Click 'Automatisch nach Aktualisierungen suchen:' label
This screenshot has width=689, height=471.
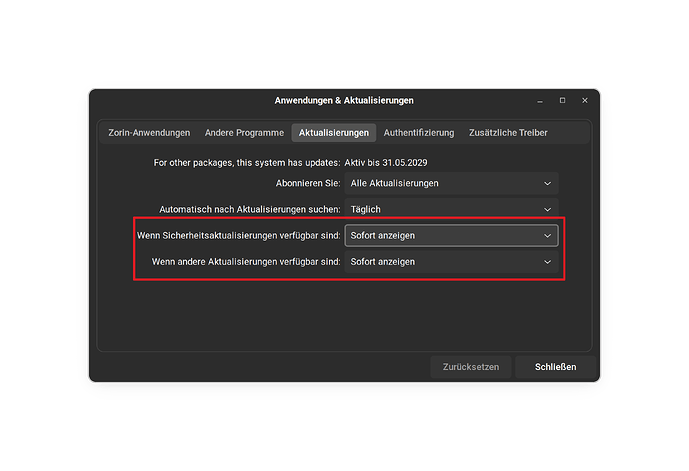(250, 210)
